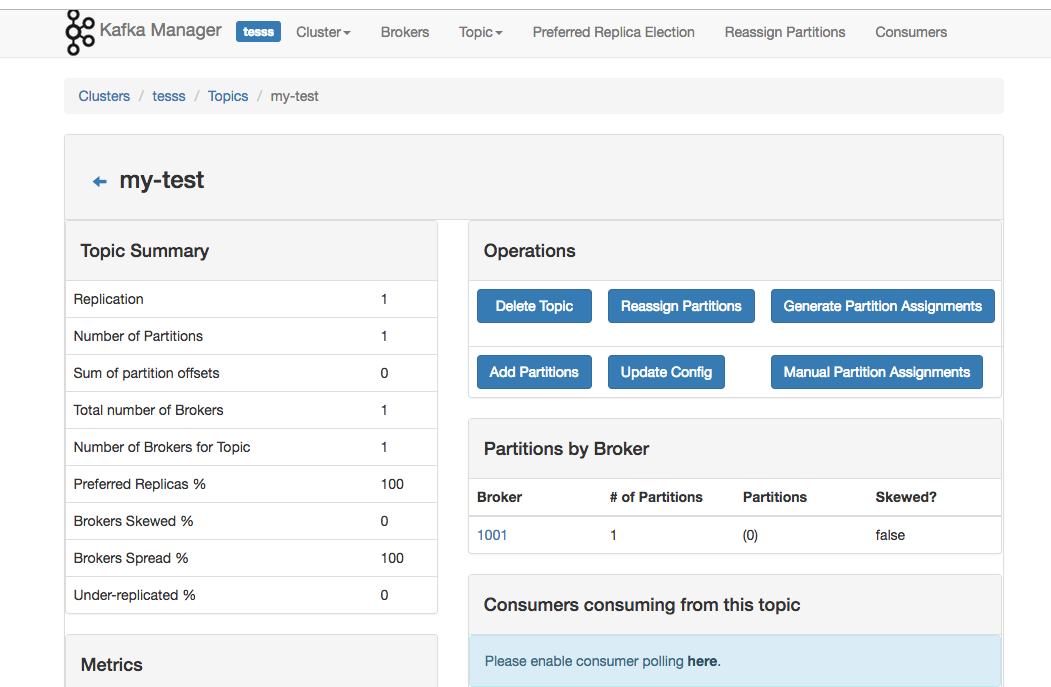Open the Consumers page

tap(911, 32)
